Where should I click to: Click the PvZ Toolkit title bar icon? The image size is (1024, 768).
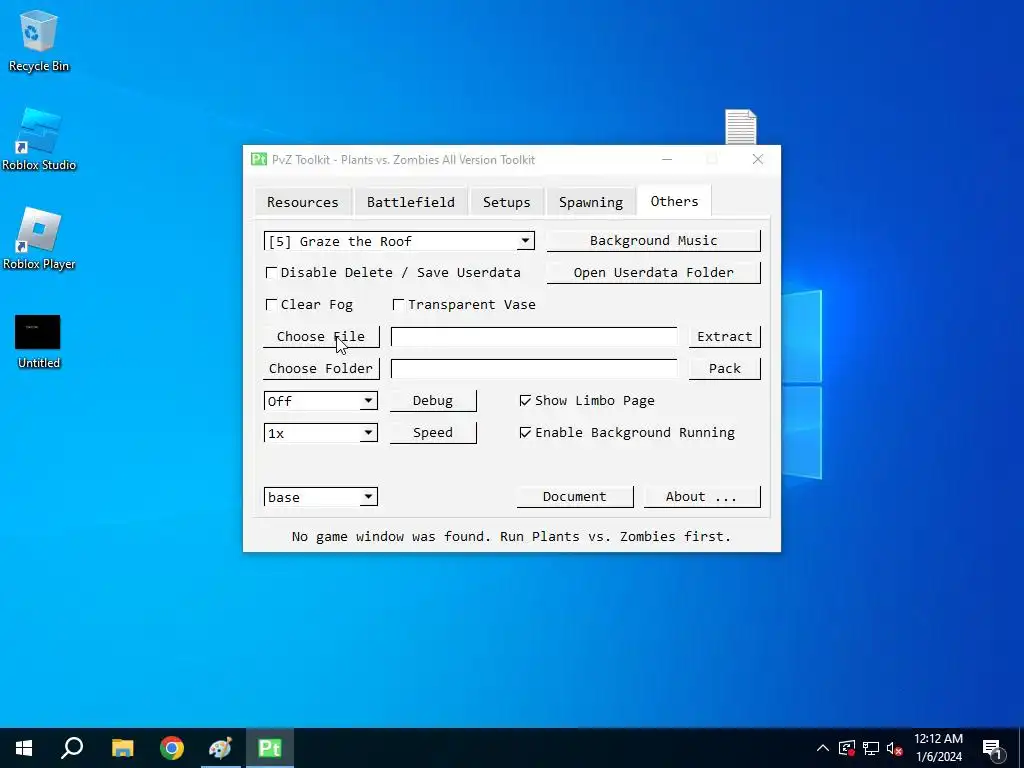coord(259,159)
